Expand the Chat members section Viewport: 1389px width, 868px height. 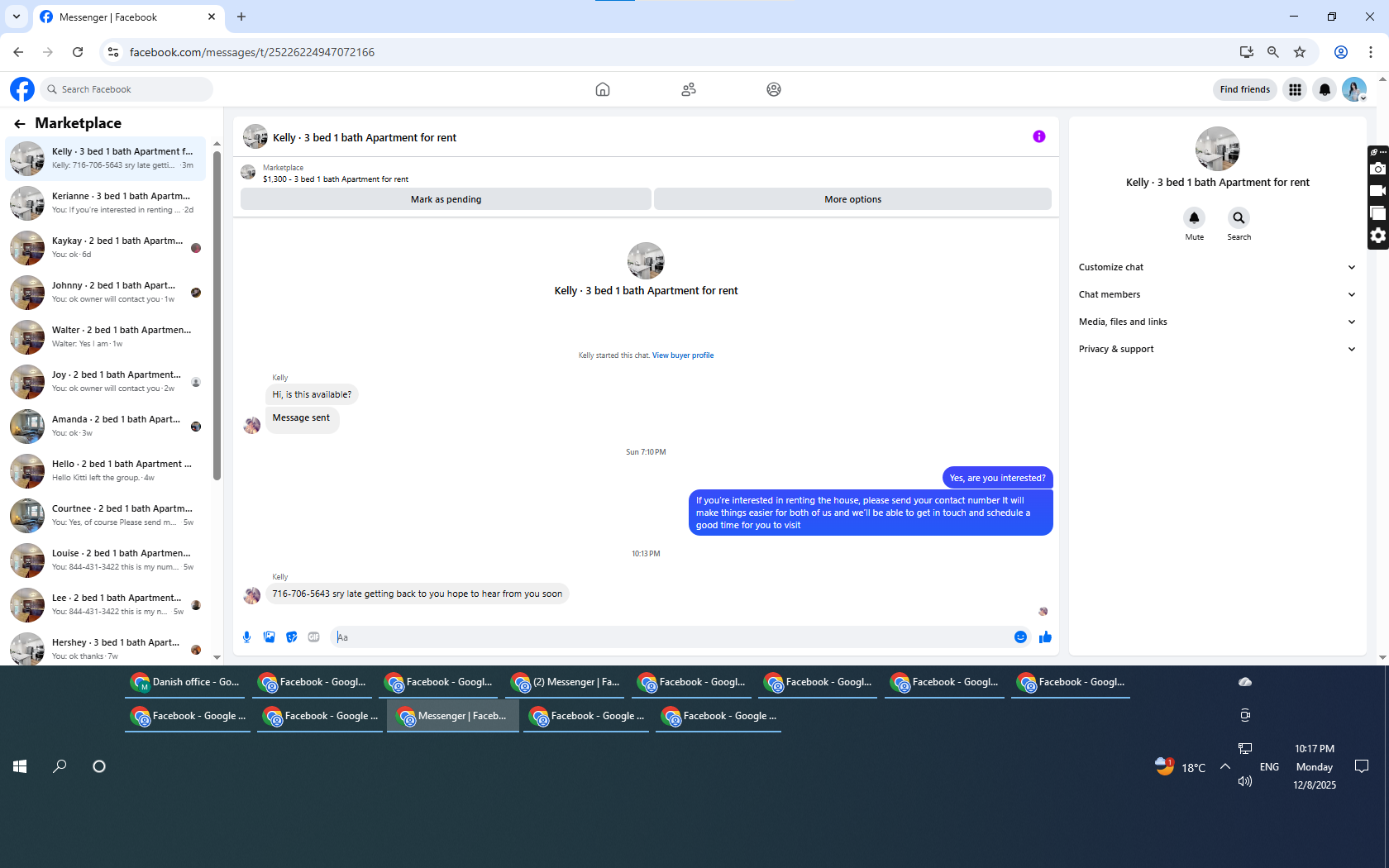click(x=1217, y=294)
